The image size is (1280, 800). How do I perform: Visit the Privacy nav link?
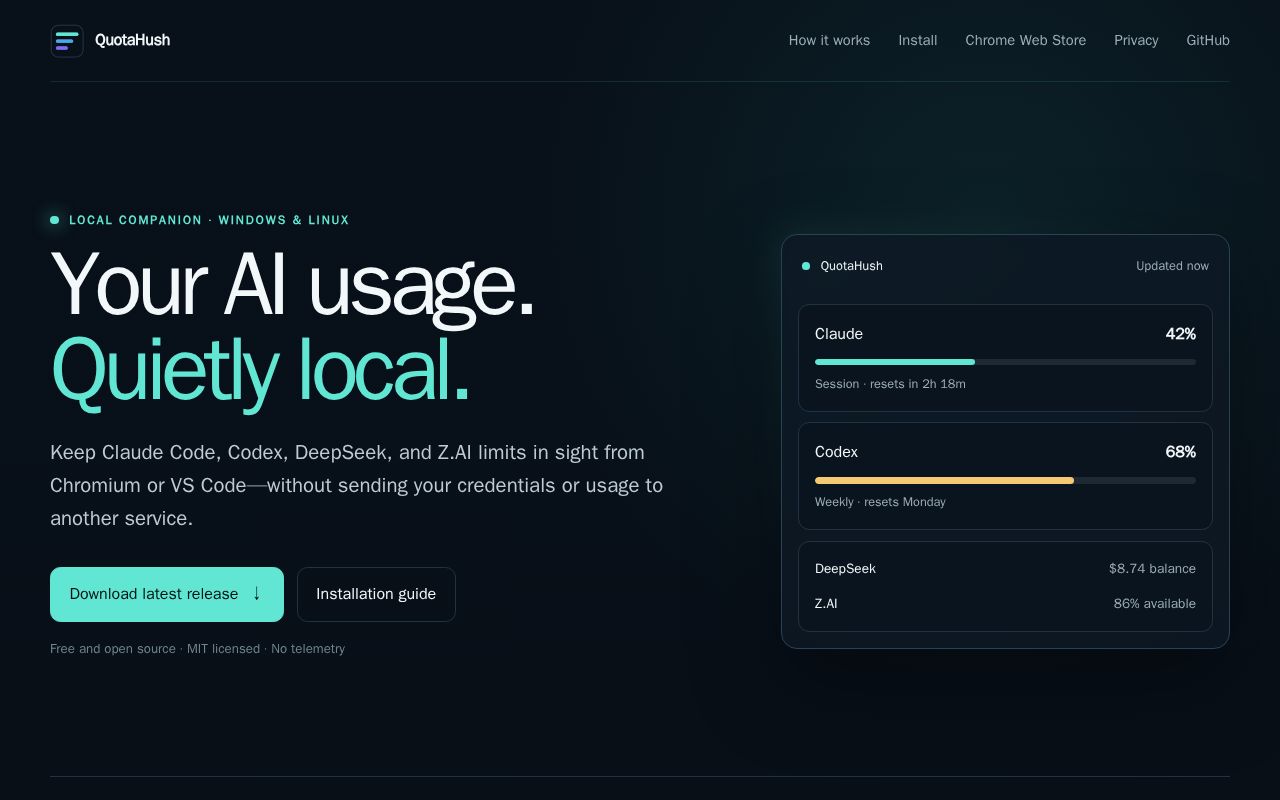point(1136,40)
